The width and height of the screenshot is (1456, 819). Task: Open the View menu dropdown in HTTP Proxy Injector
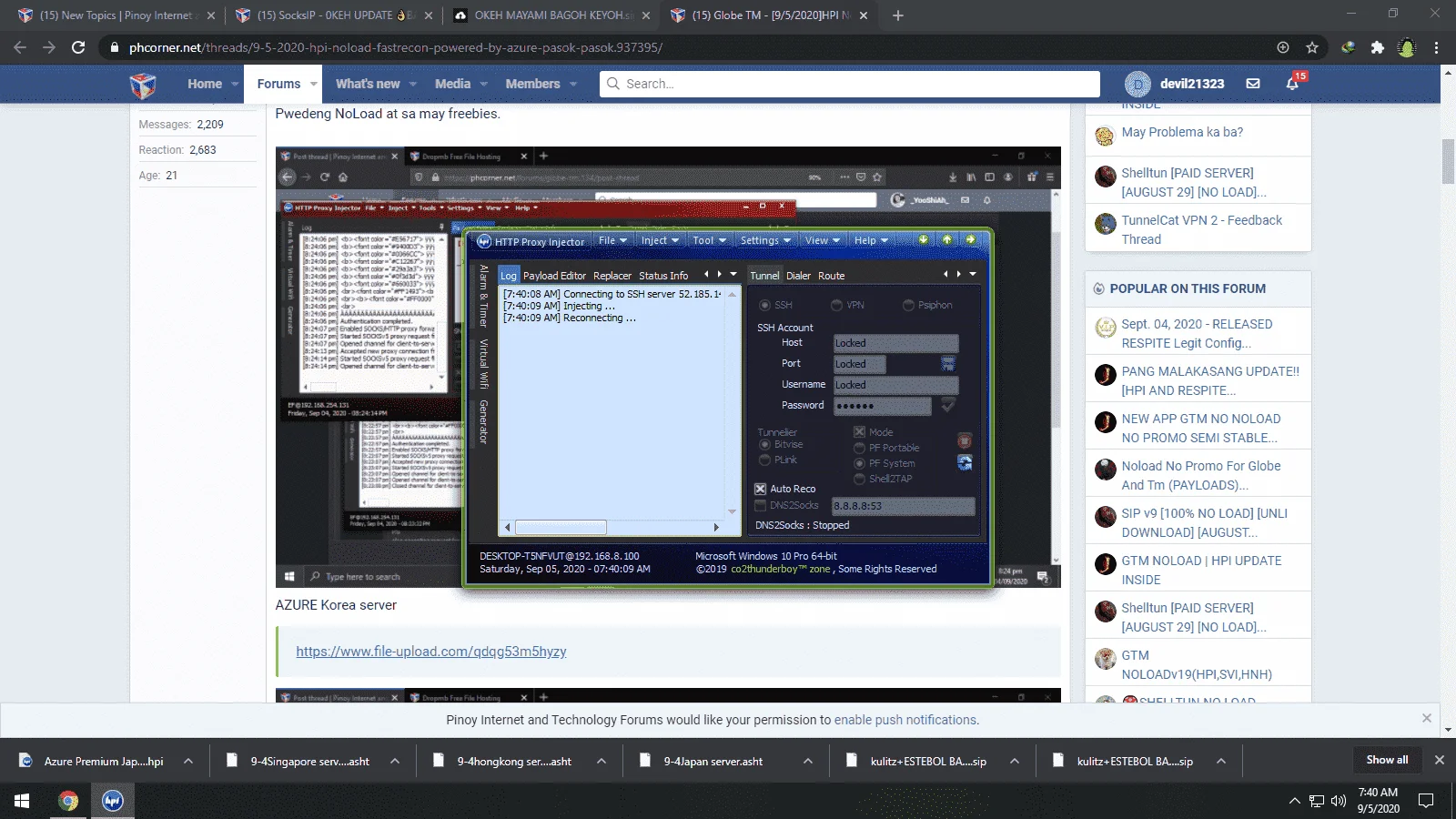822,240
